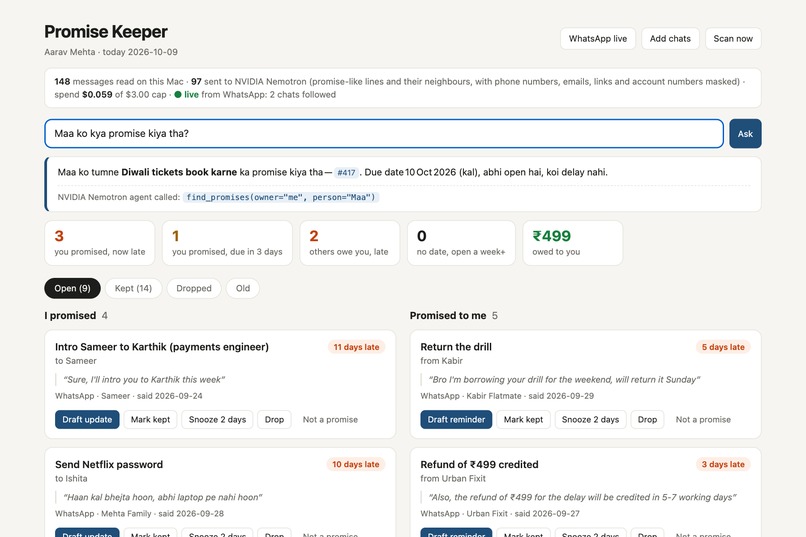Mark Kabir's drill return as kept

[523, 419]
